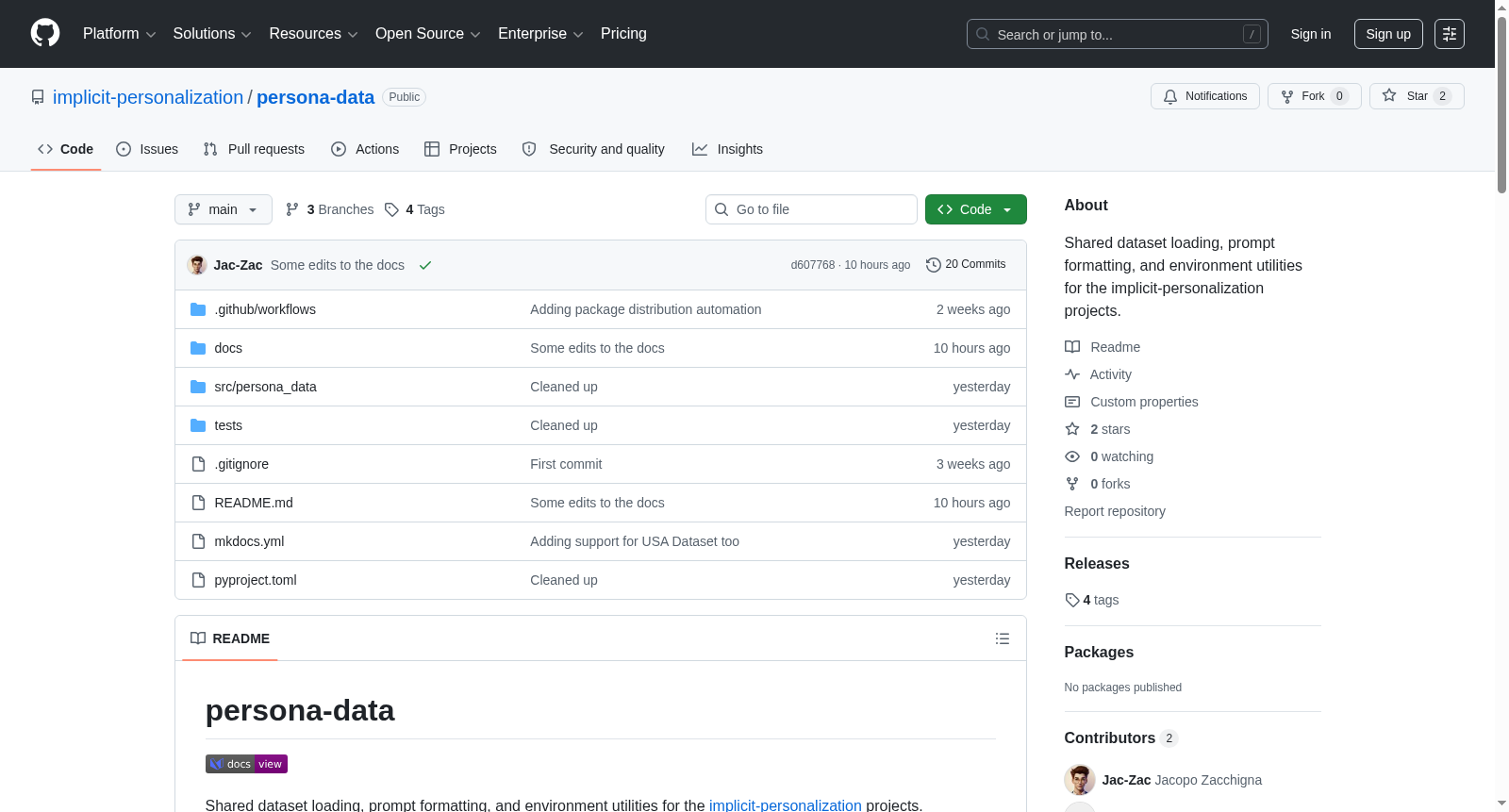Click the GitHub logo icon
This screenshot has width=1509, height=812.
coord(45,34)
